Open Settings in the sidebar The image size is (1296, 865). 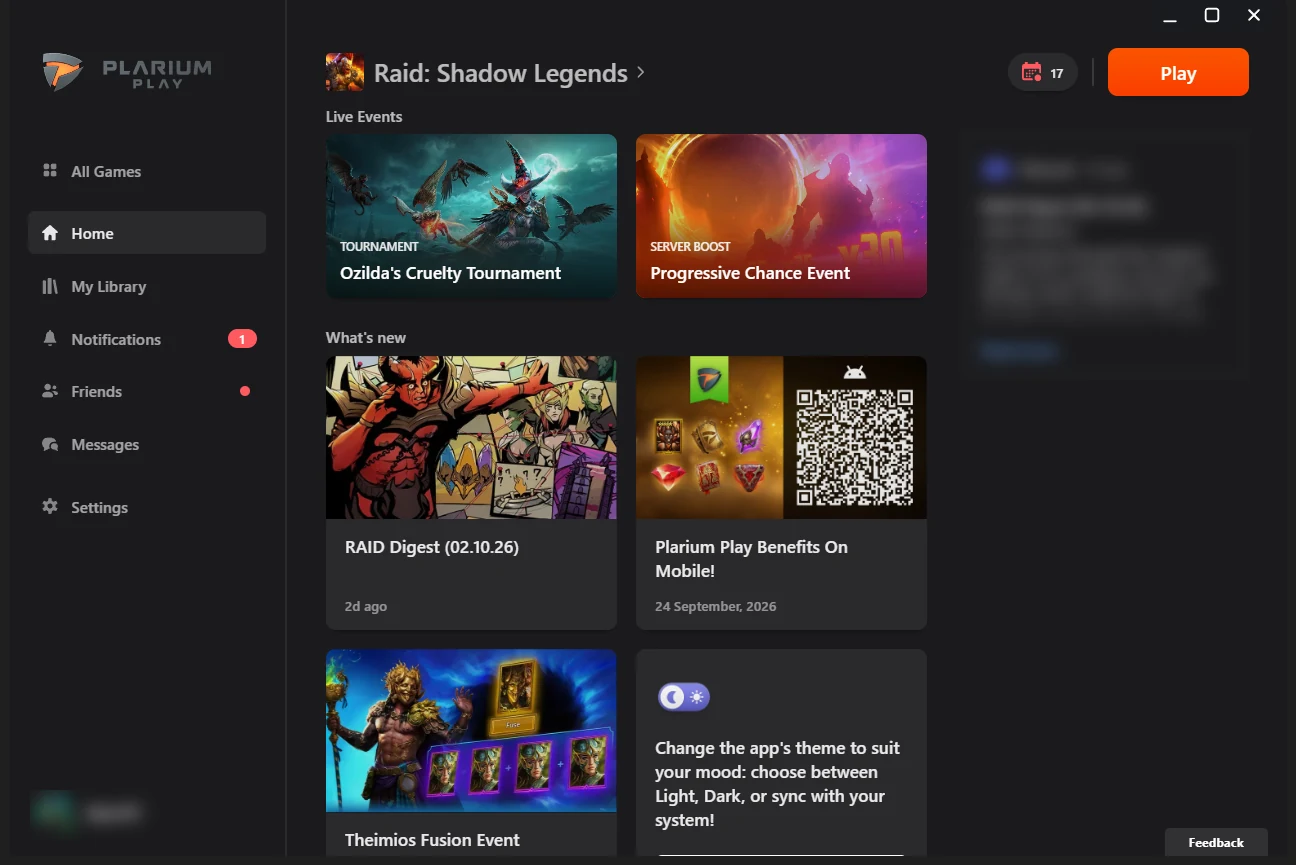(x=100, y=507)
